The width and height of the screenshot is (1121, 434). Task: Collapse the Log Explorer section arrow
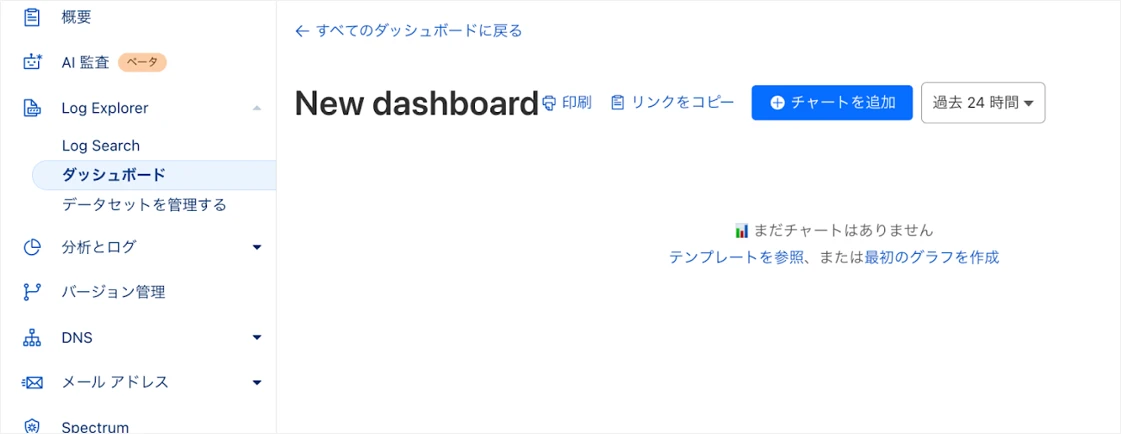(x=257, y=108)
